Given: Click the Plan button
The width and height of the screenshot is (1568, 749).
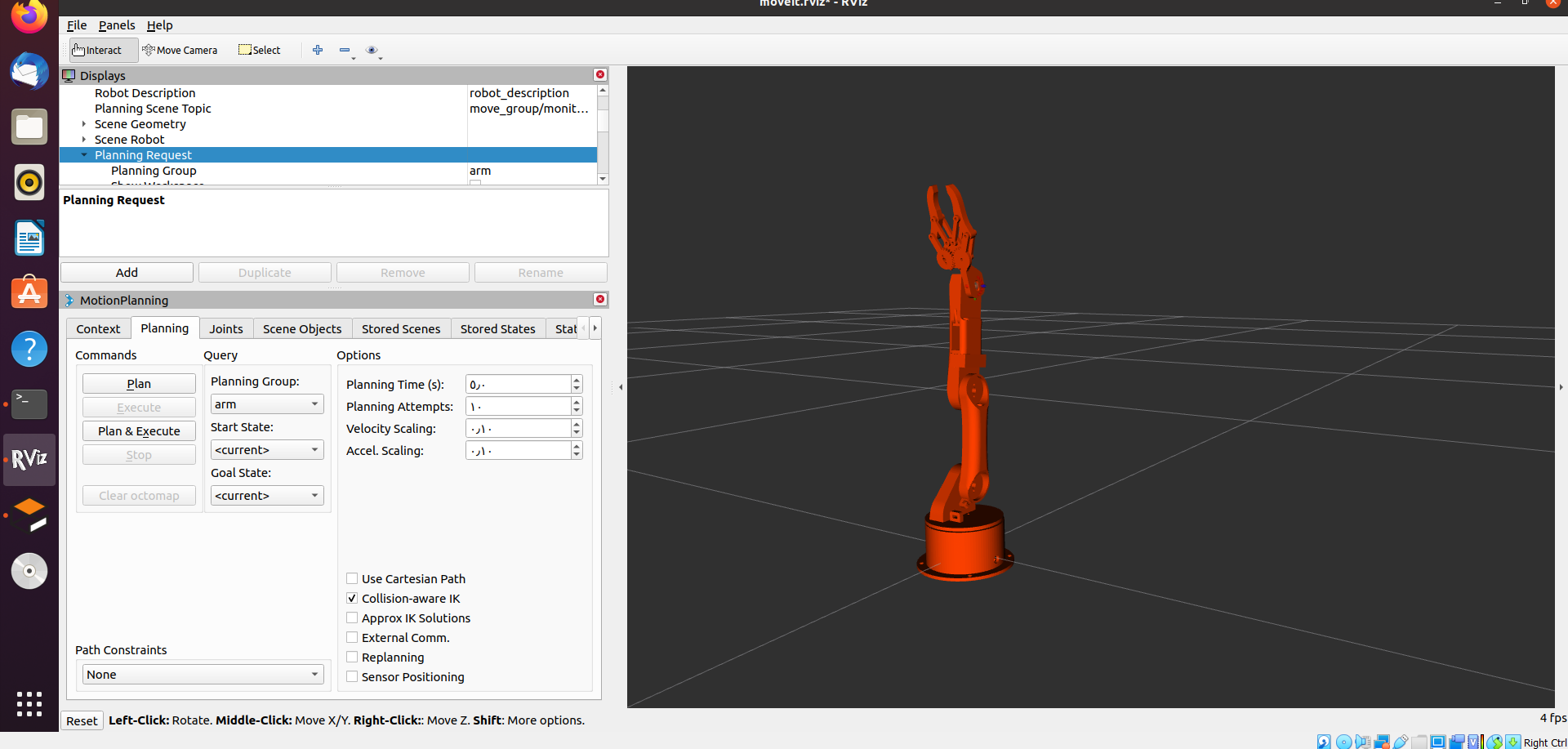Looking at the screenshot, I should [x=139, y=384].
